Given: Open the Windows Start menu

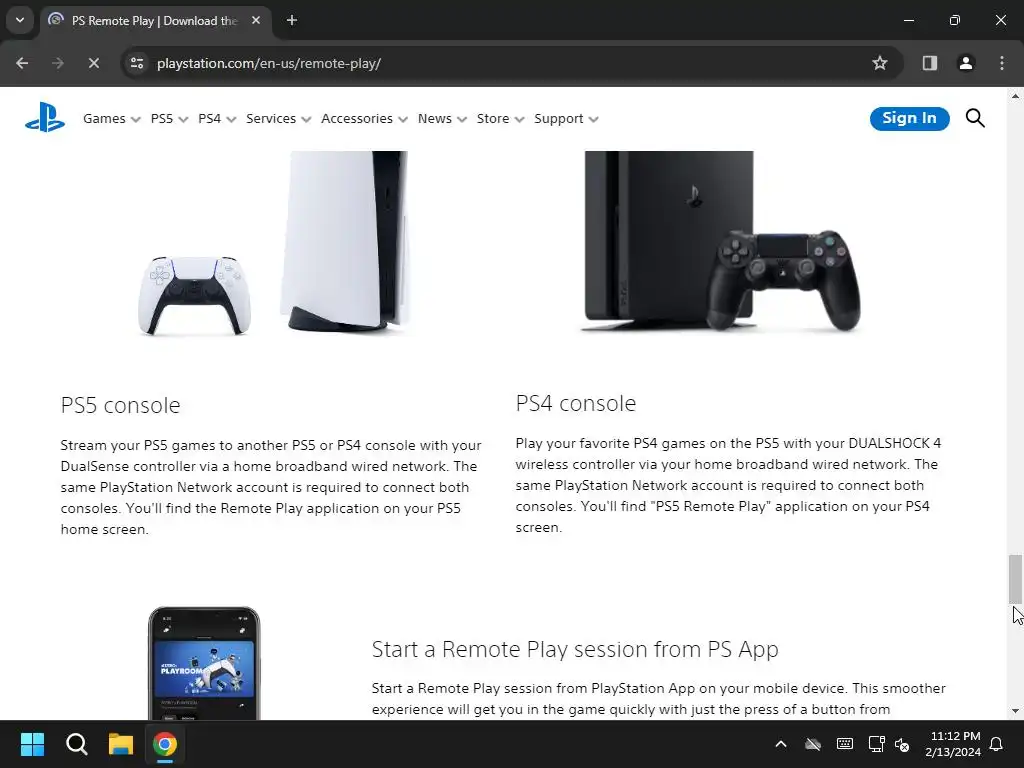Looking at the screenshot, I should click(x=32, y=744).
